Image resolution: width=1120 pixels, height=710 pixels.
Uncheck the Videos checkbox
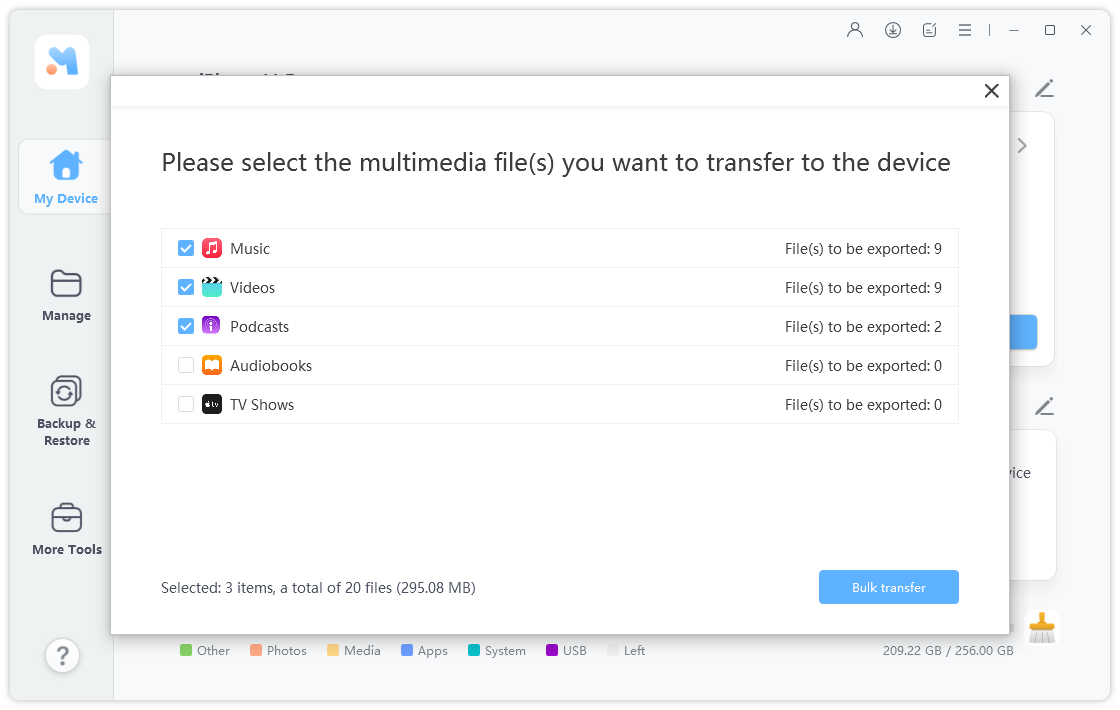pos(186,287)
